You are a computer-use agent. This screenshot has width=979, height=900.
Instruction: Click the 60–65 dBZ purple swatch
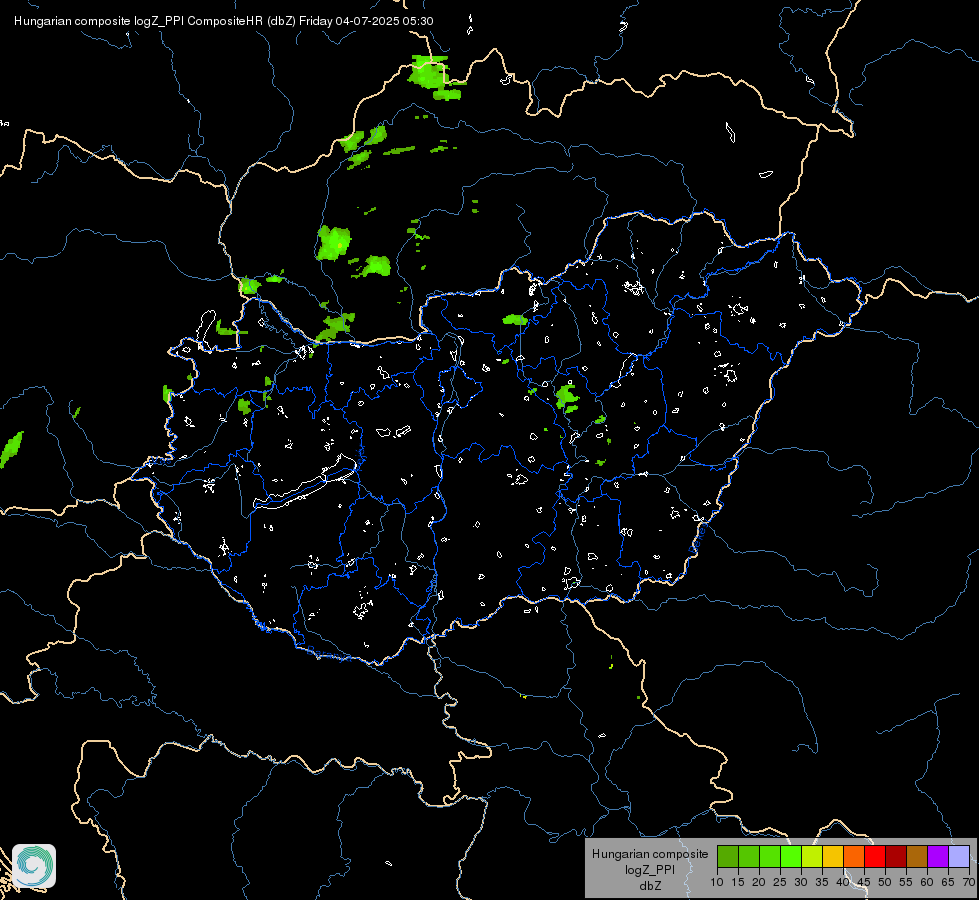click(938, 856)
